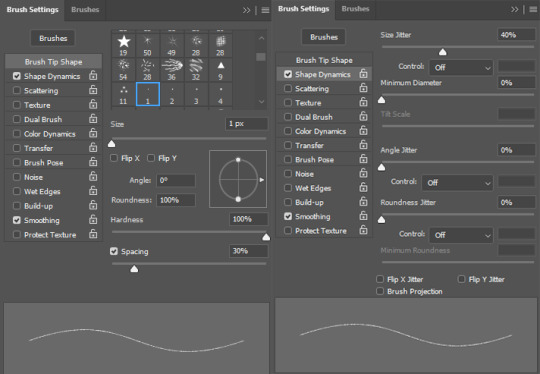Click the Roundness input field

[176, 200]
